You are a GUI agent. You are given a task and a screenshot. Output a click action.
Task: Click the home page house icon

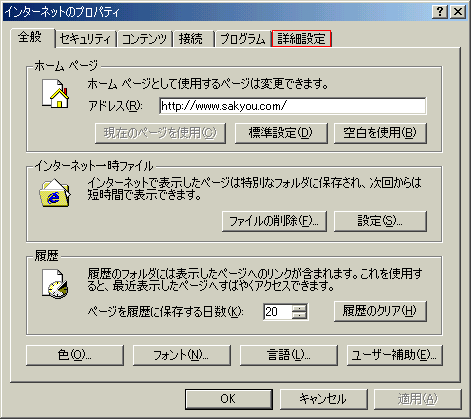tap(55, 93)
